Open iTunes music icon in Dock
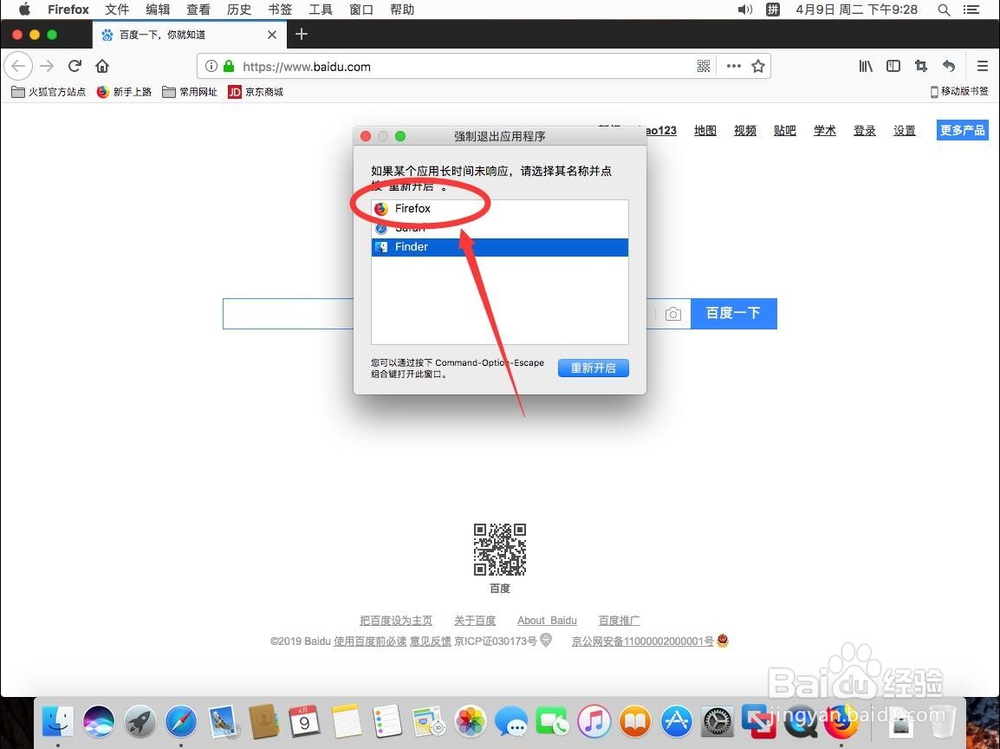 (594, 722)
